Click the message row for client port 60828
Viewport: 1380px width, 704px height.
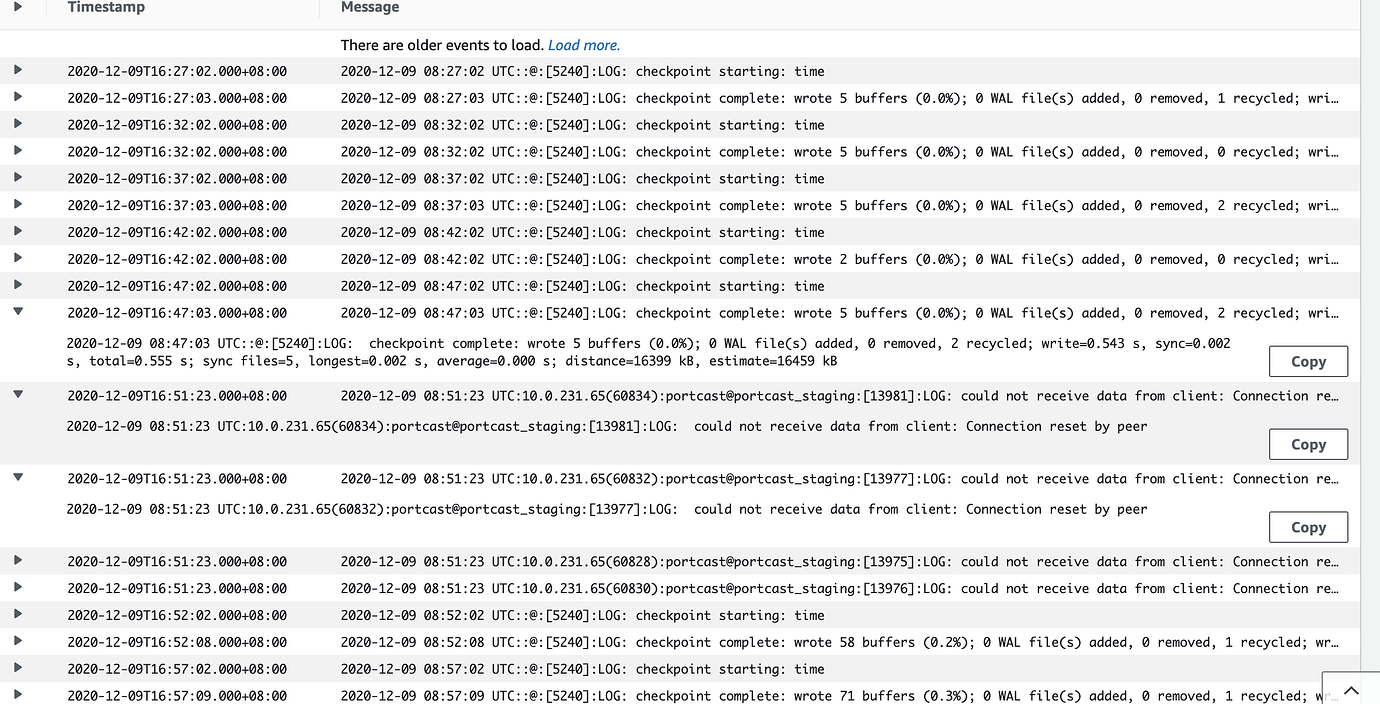[x=840, y=562]
